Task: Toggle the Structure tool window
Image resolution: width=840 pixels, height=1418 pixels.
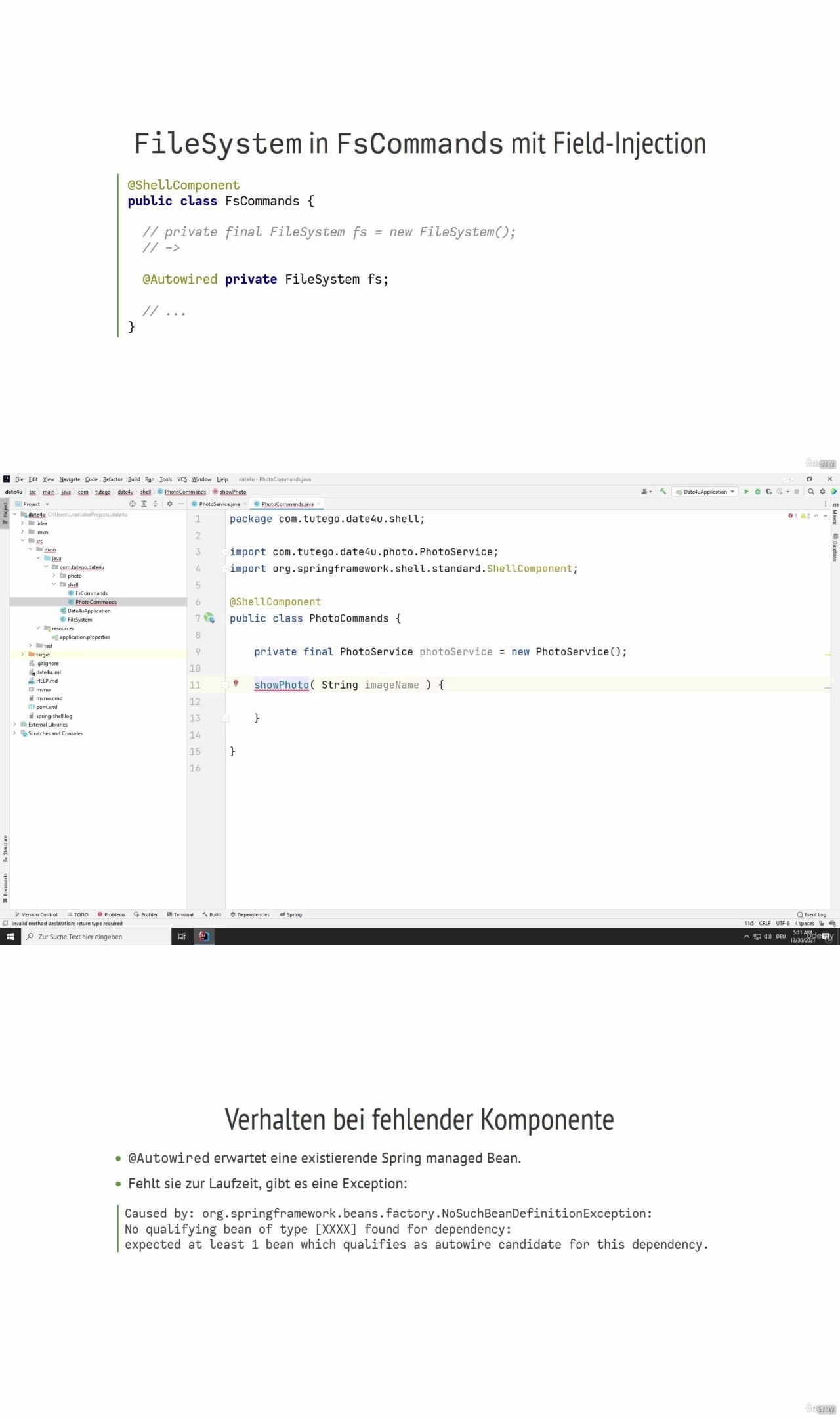Action: [x=5, y=848]
